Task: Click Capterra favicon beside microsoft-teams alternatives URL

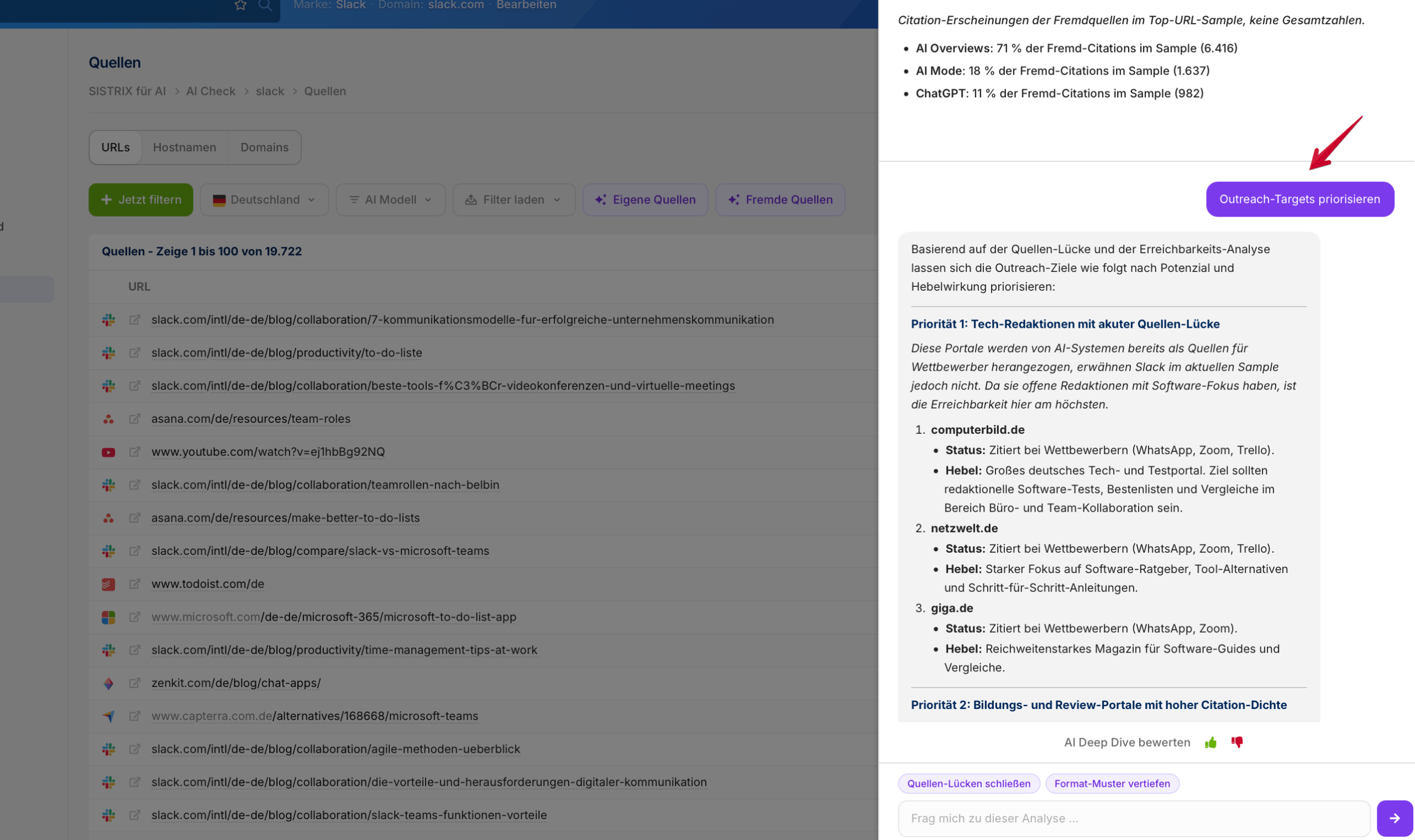Action: (x=109, y=716)
